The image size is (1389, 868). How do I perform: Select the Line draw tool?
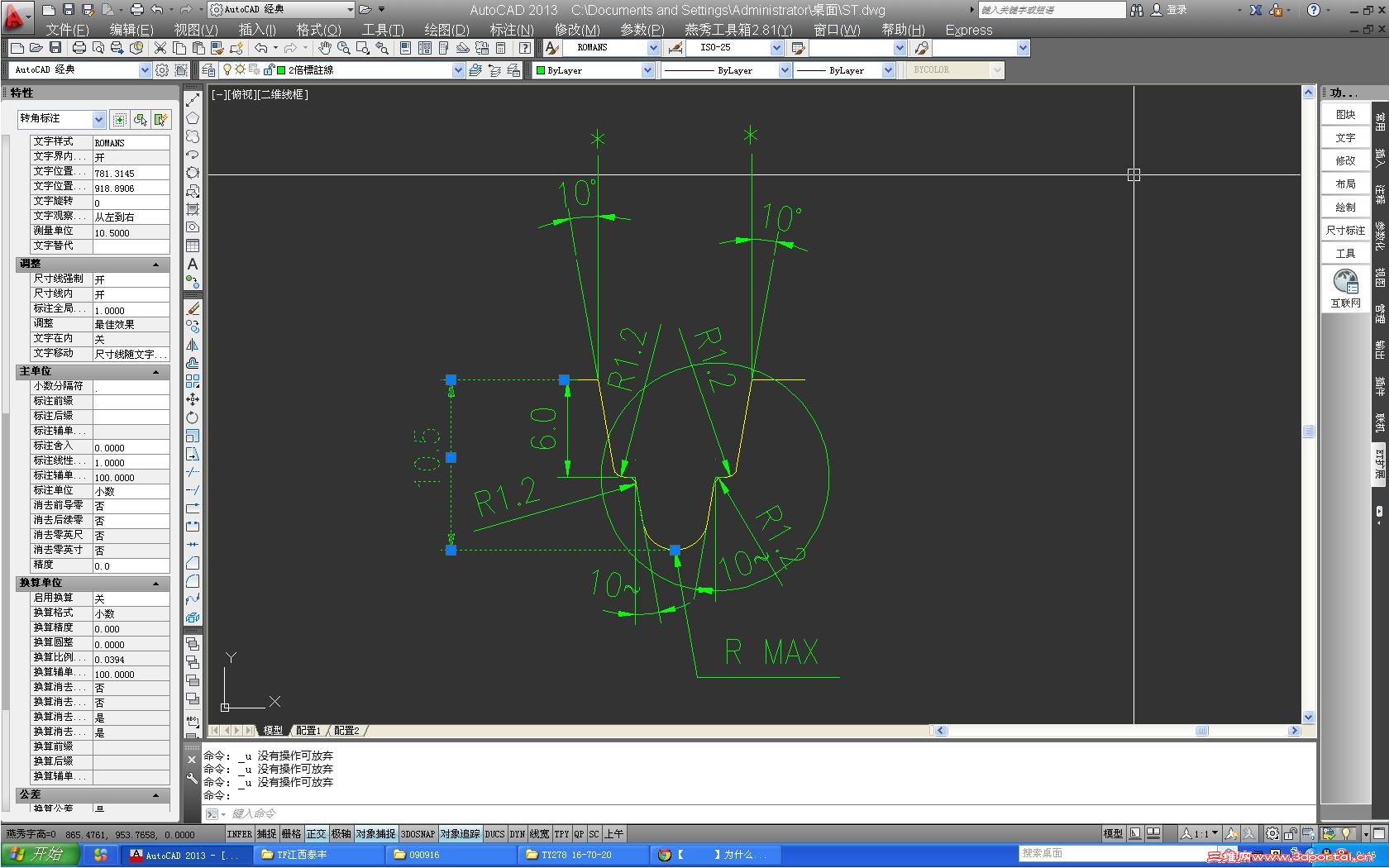193,100
